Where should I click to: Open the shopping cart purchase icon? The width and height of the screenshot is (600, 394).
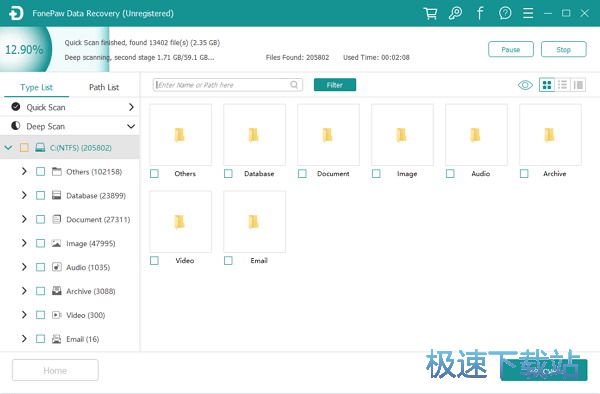coord(430,13)
